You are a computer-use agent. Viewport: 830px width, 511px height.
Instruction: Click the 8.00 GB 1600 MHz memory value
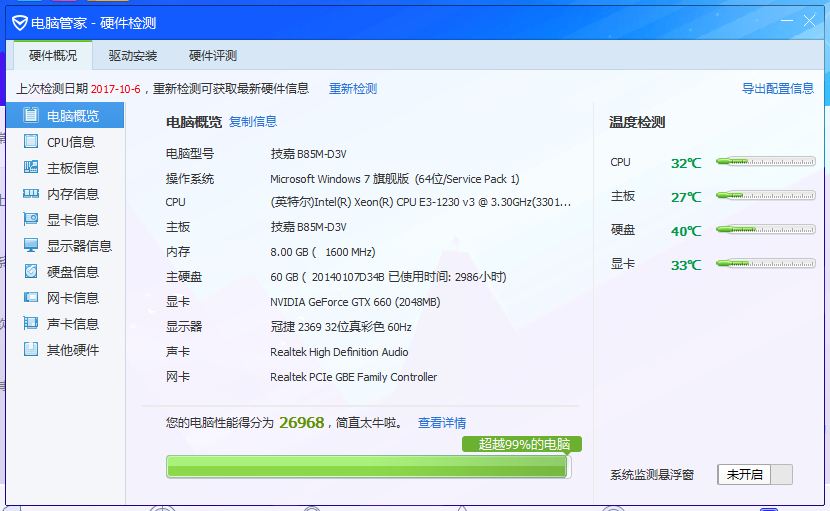pyautogui.click(x=322, y=252)
